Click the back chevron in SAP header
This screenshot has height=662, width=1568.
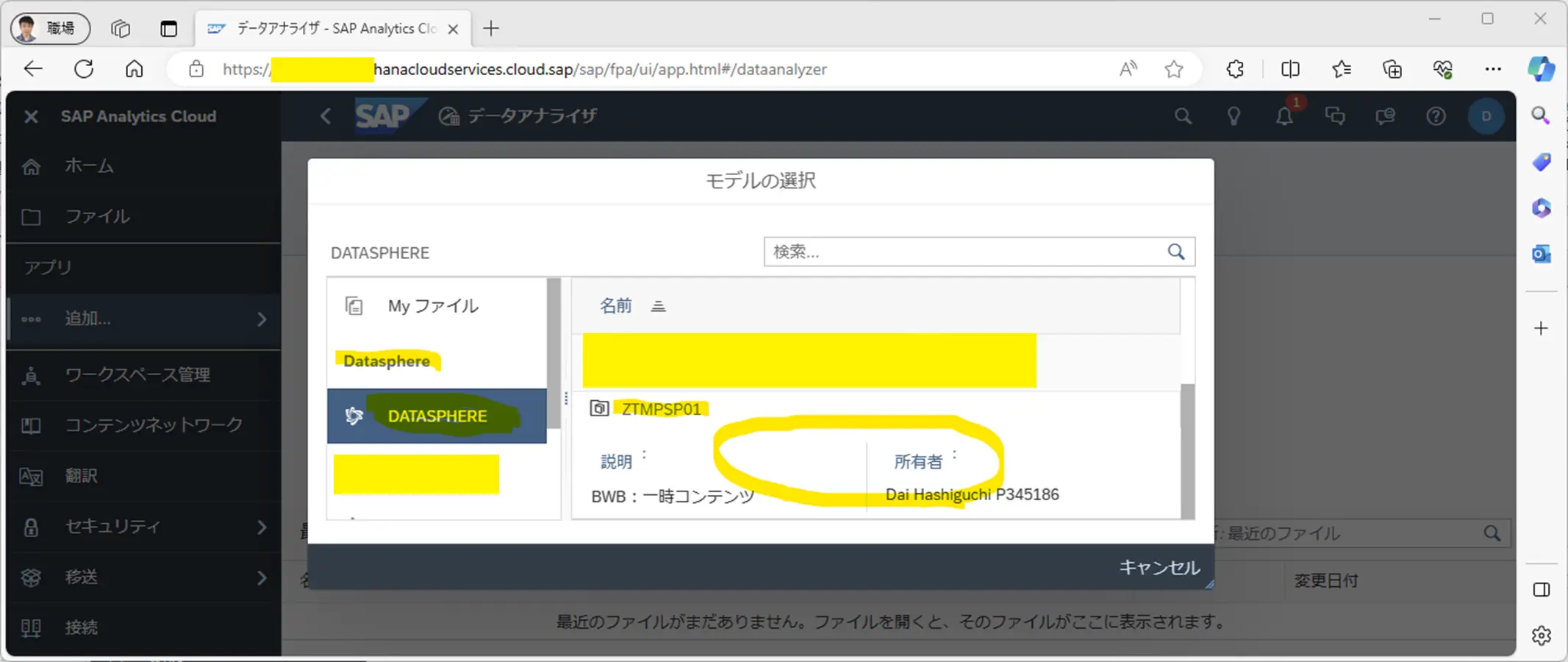(x=326, y=116)
